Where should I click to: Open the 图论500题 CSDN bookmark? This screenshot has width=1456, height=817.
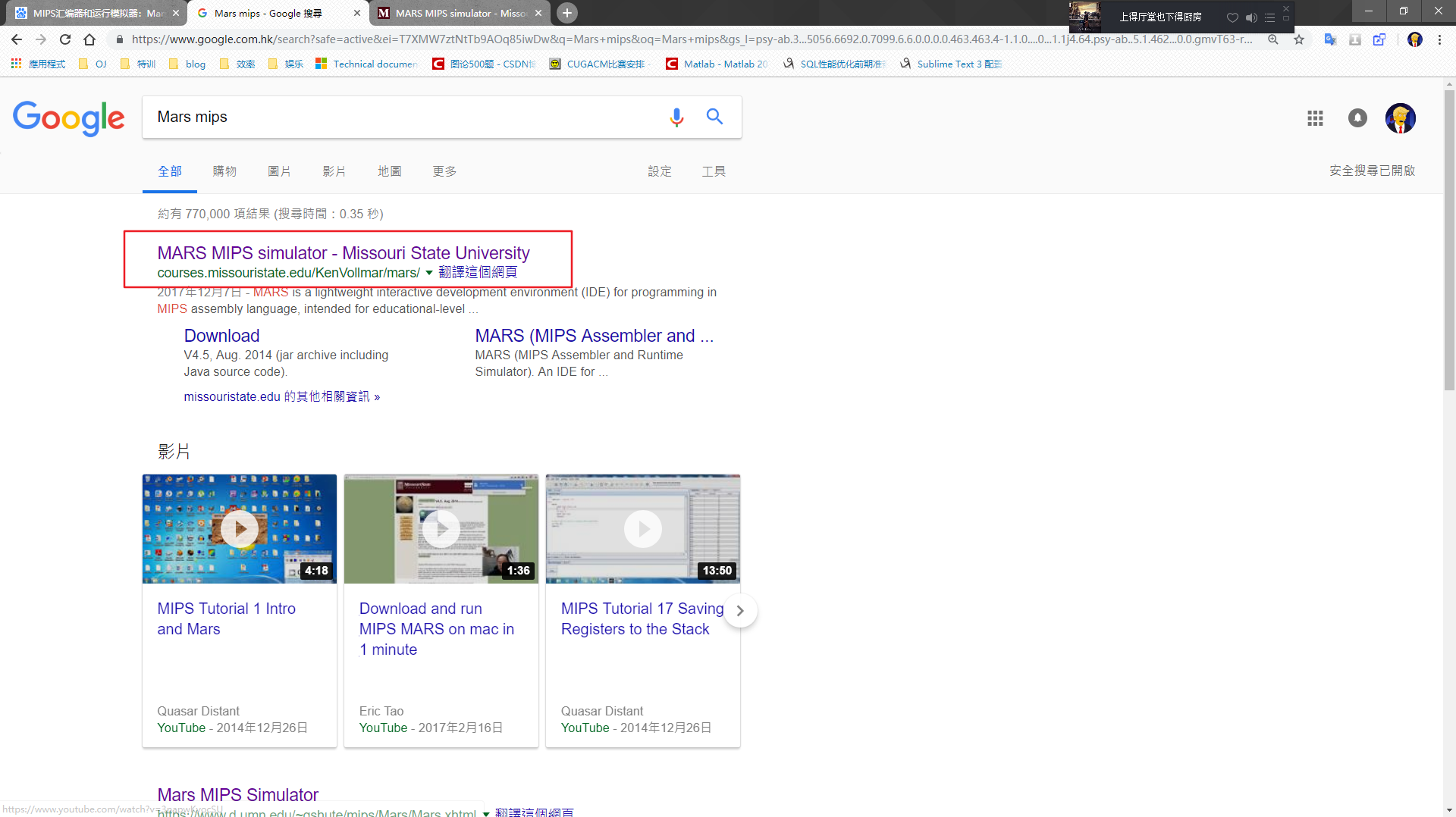click(485, 64)
